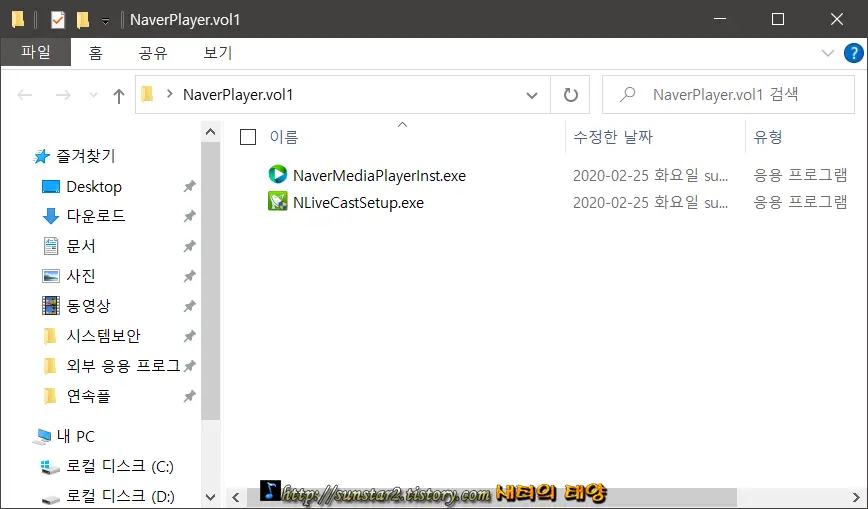The image size is (868, 509).
Task: Sort by 이름 column header
Action: tap(284, 137)
